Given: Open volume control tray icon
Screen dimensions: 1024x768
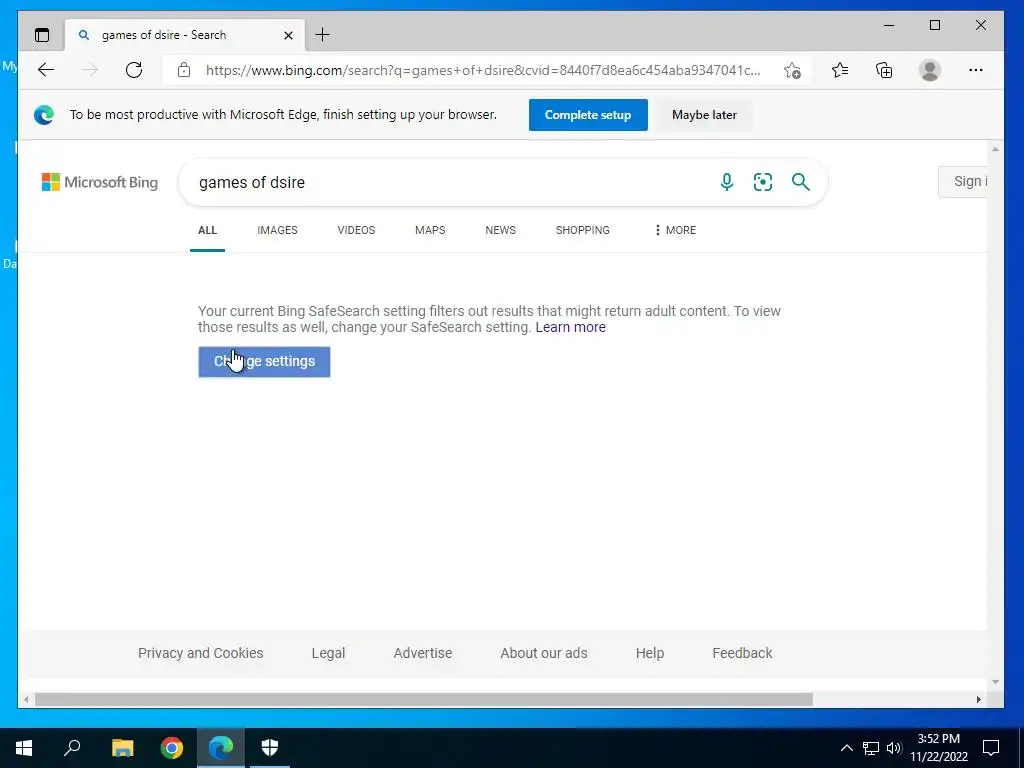Looking at the screenshot, I should [894, 748].
